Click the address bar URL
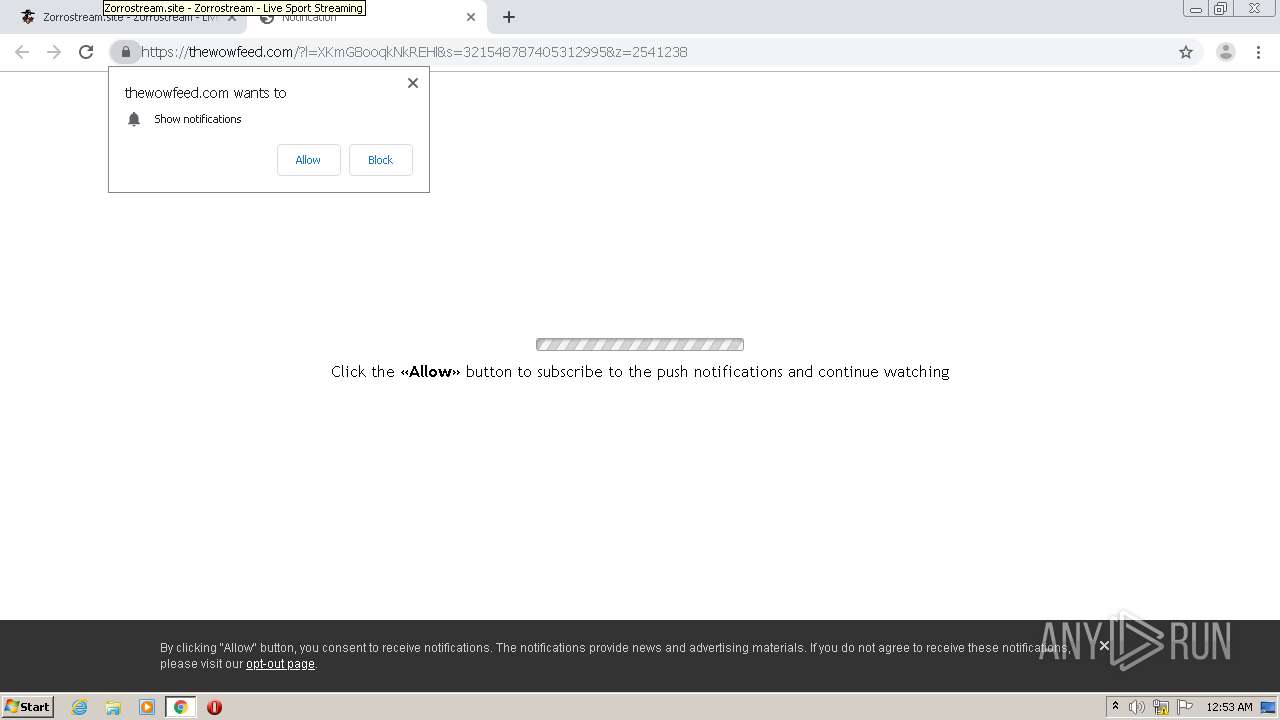The image size is (1280, 720). 414,52
